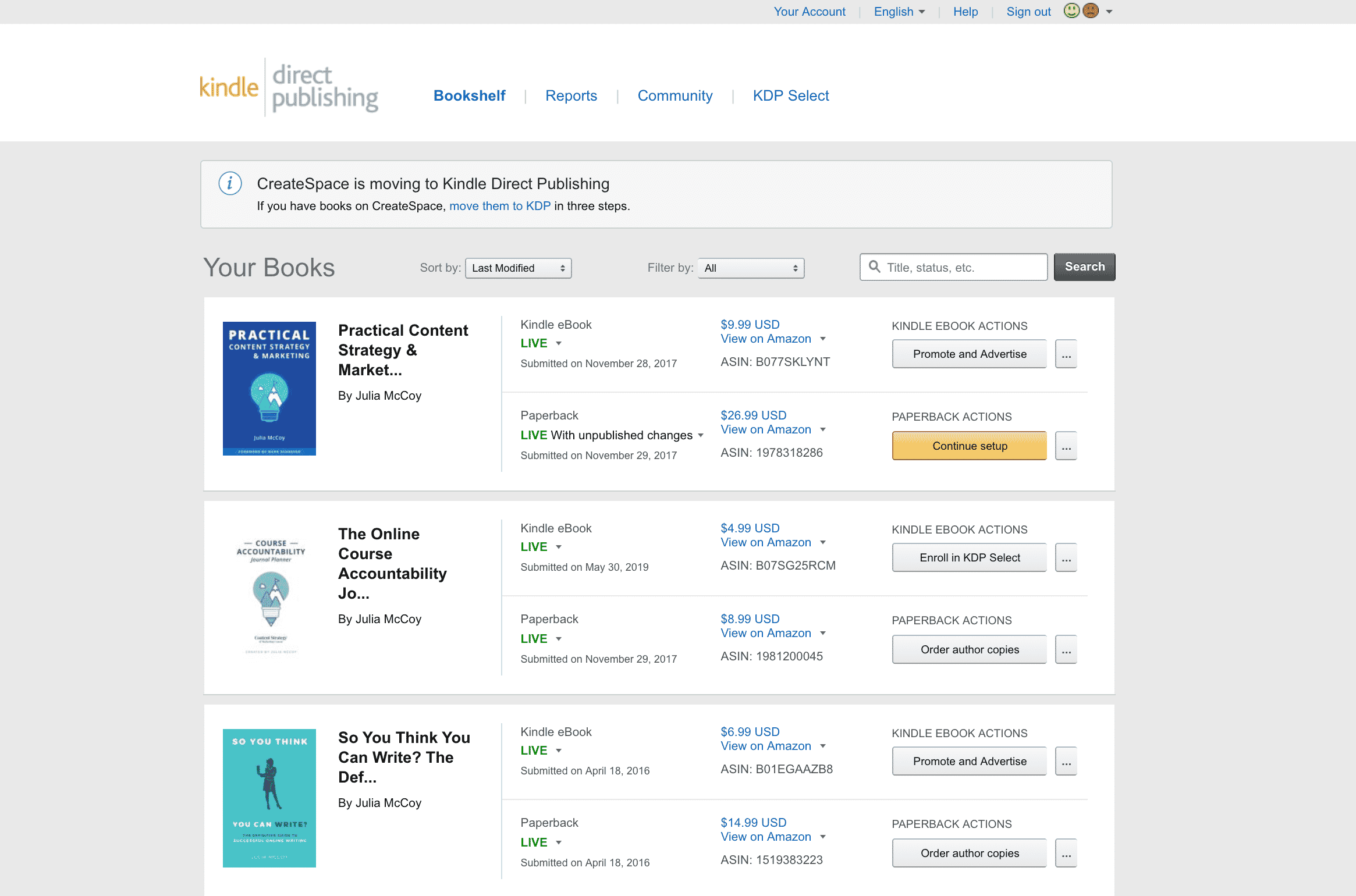Order author copies for So You Think paperback
This screenshot has height=896, width=1356.
coord(970,854)
